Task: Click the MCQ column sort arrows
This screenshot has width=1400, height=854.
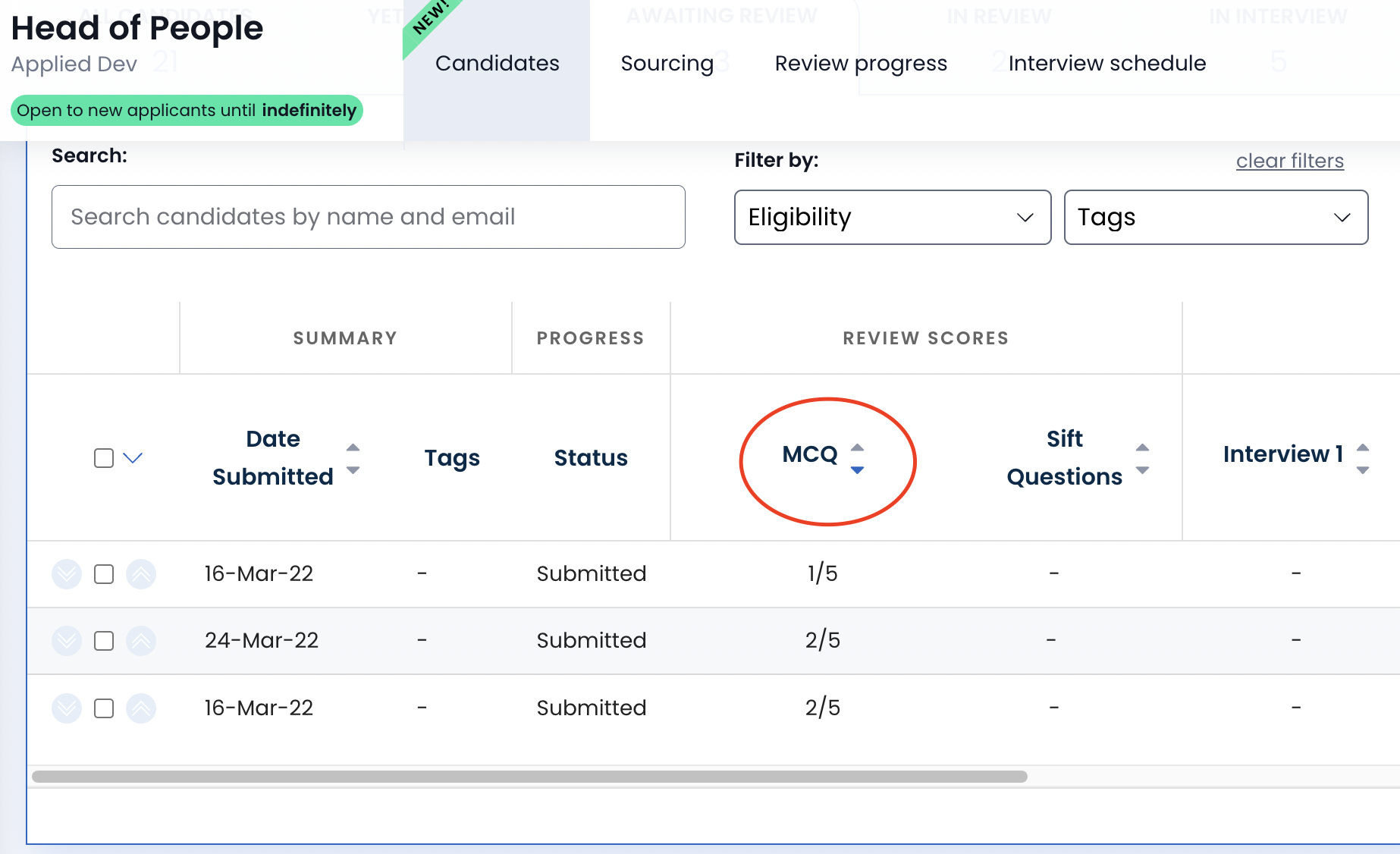Action: pos(857,458)
